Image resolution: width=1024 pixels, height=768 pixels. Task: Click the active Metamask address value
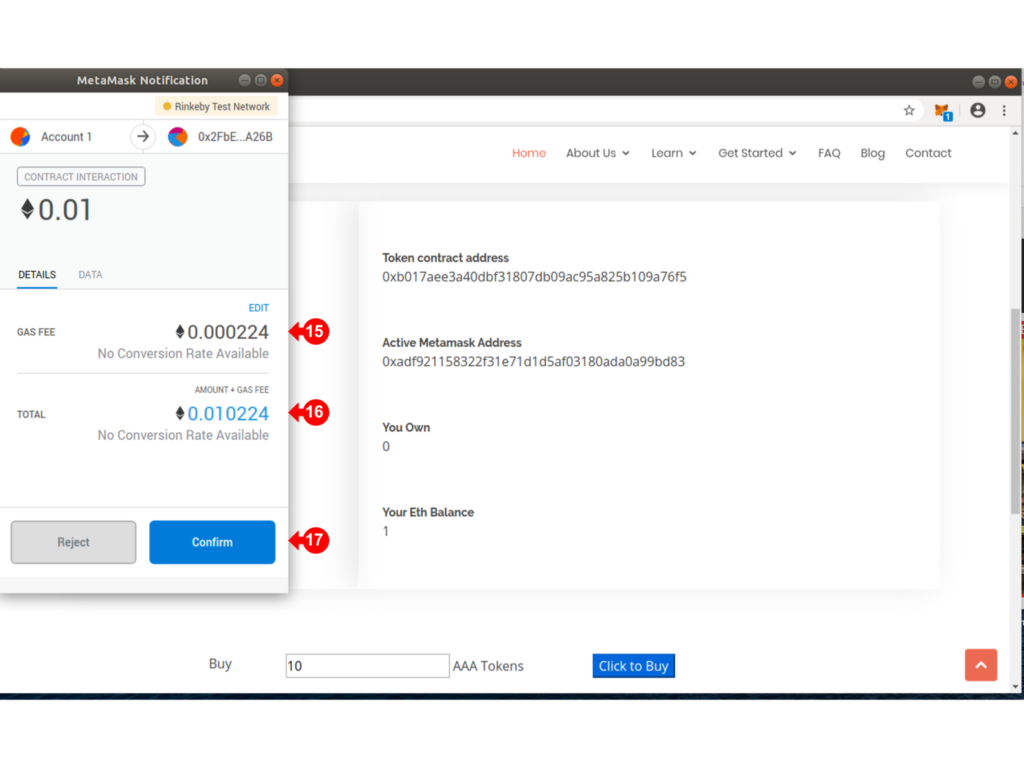(x=534, y=362)
